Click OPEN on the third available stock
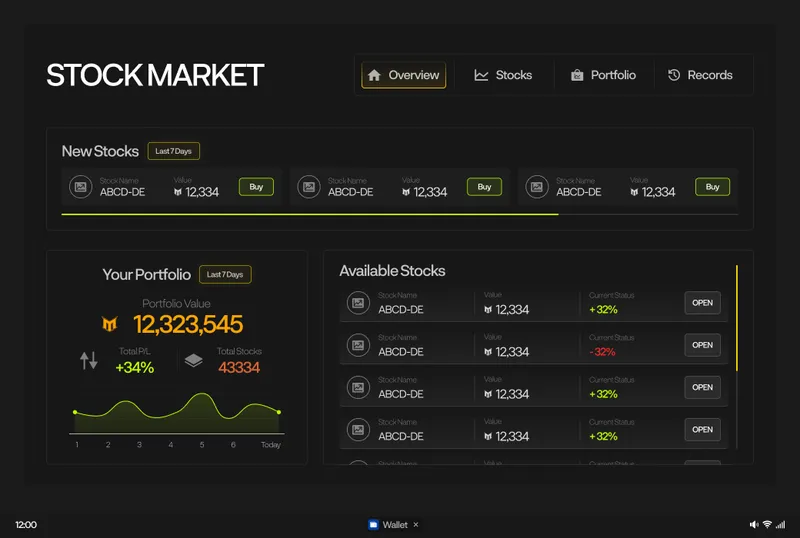Viewport: 800px width, 538px height. pyautogui.click(x=703, y=387)
